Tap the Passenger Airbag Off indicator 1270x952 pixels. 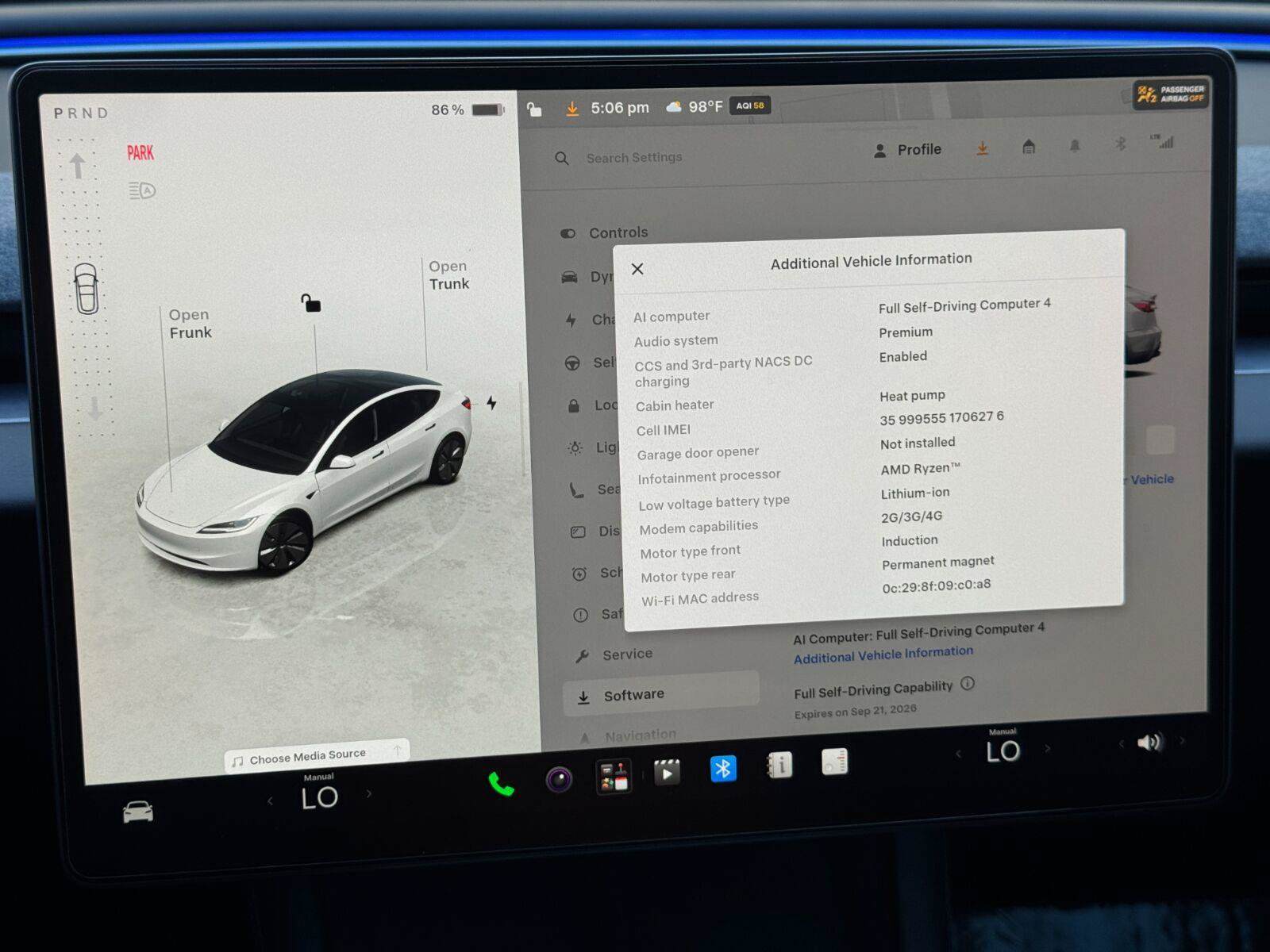(x=1172, y=94)
